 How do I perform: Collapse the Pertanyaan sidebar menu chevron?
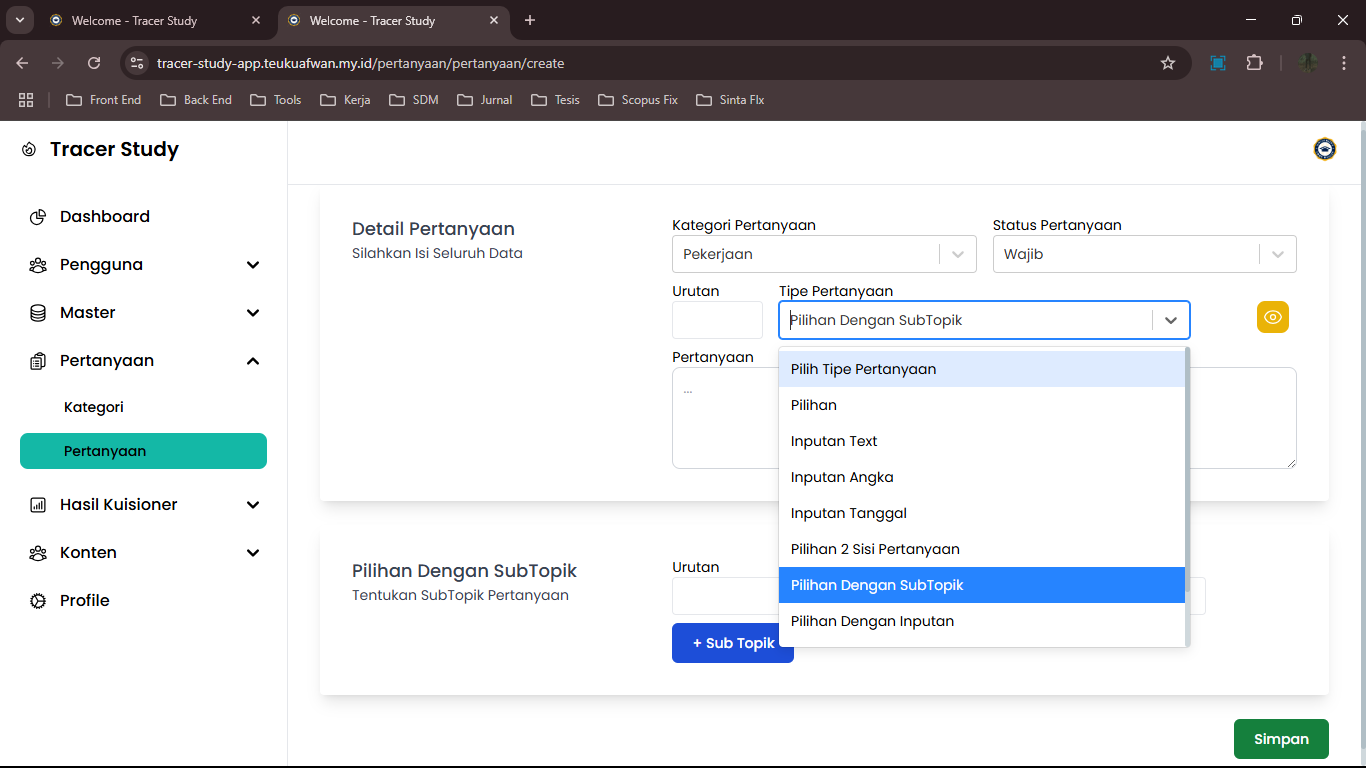pyautogui.click(x=253, y=361)
